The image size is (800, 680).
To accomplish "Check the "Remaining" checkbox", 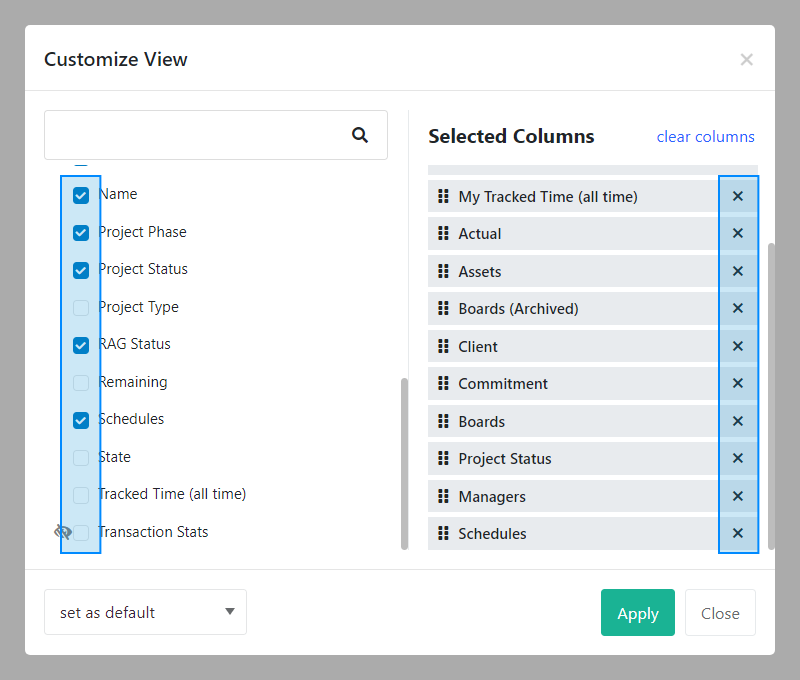I will point(80,382).
